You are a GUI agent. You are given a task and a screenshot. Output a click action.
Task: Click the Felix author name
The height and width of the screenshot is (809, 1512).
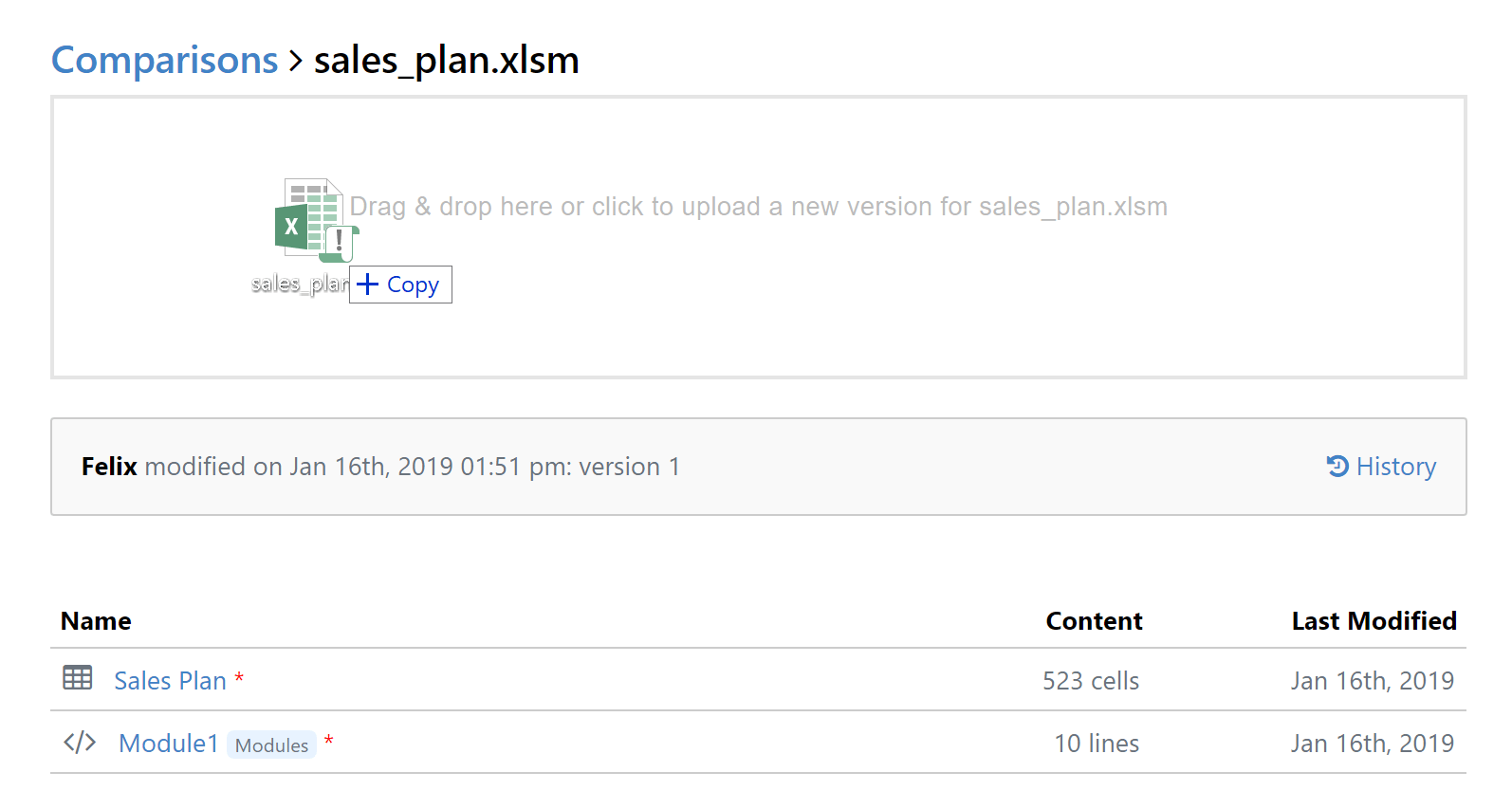click(x=109, y=467)
